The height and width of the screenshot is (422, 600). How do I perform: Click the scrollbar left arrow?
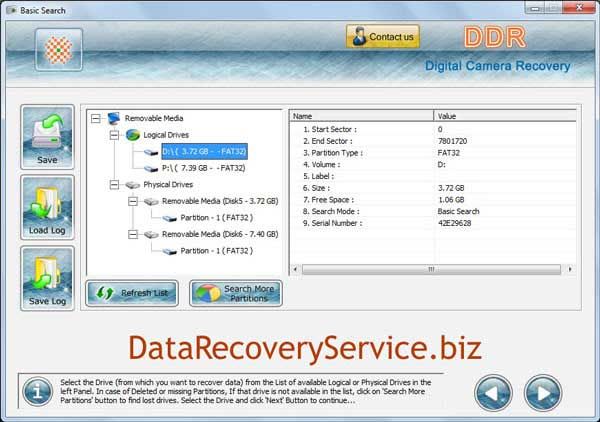(295, 269)
